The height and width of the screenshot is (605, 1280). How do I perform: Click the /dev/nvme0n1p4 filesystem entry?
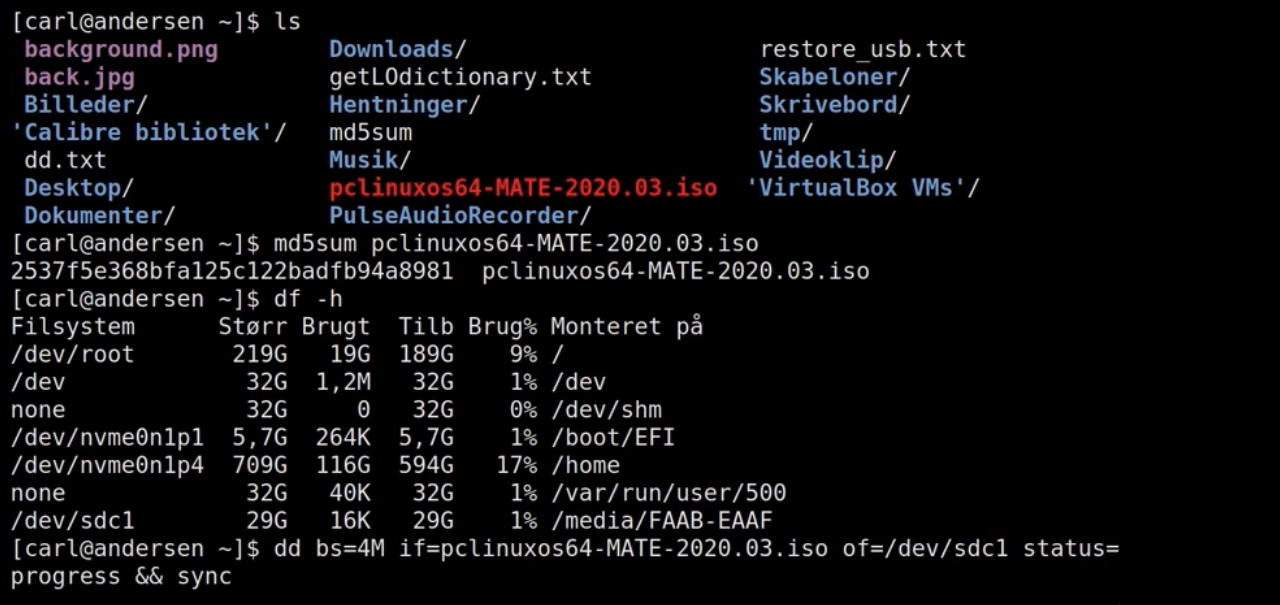(x=107, y=465)
